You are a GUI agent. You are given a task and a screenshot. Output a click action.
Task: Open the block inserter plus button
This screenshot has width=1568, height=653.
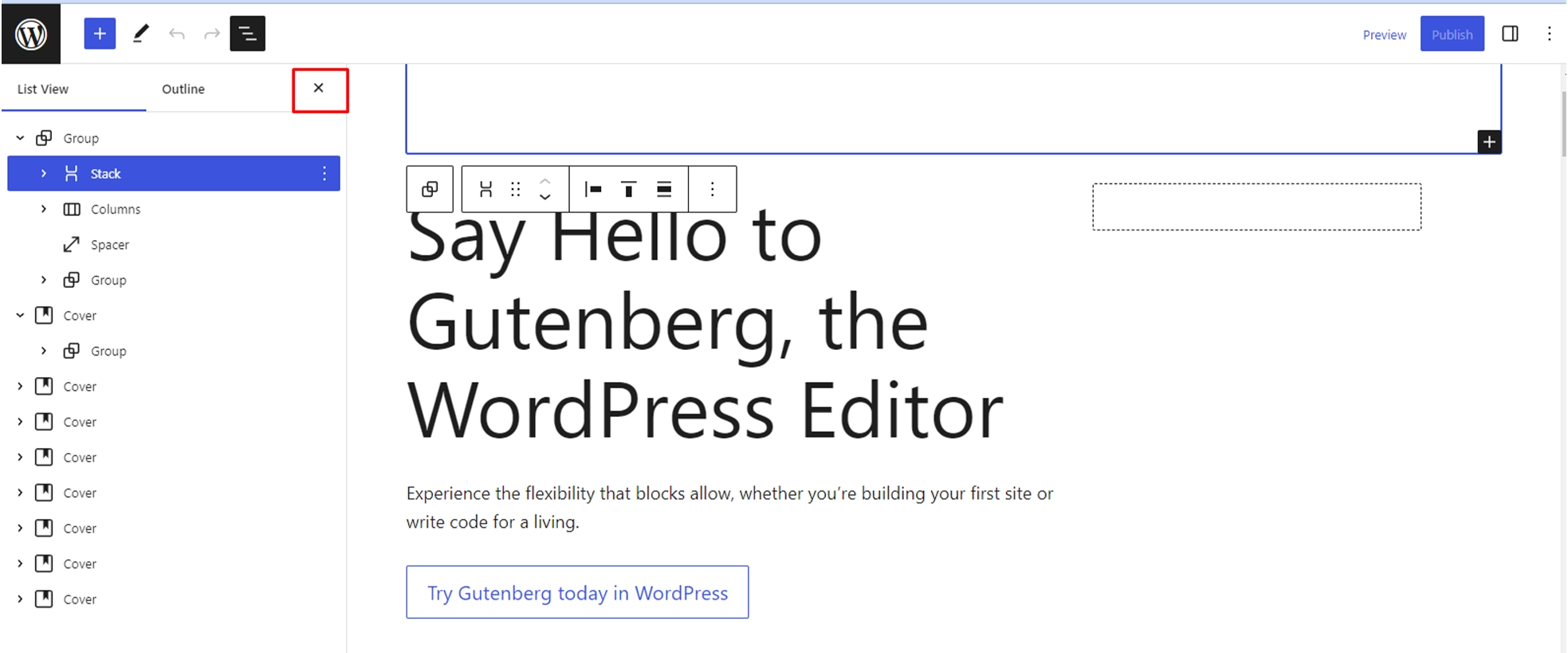tap(100, 33)
